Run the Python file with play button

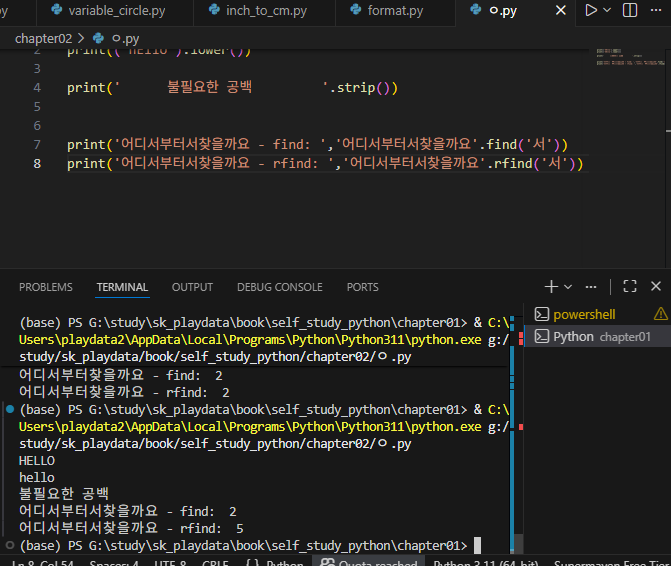(x=591, y=10)
